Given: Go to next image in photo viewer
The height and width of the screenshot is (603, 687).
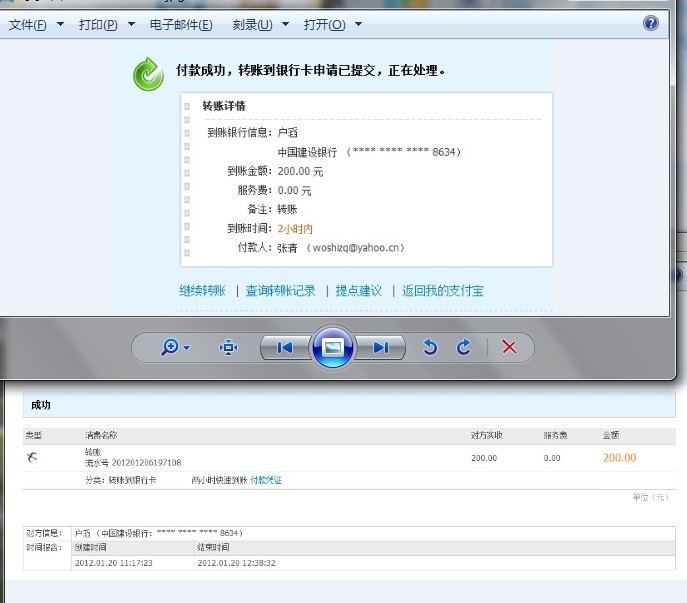Looking at the screenshot, I should [x=380, y=348].
